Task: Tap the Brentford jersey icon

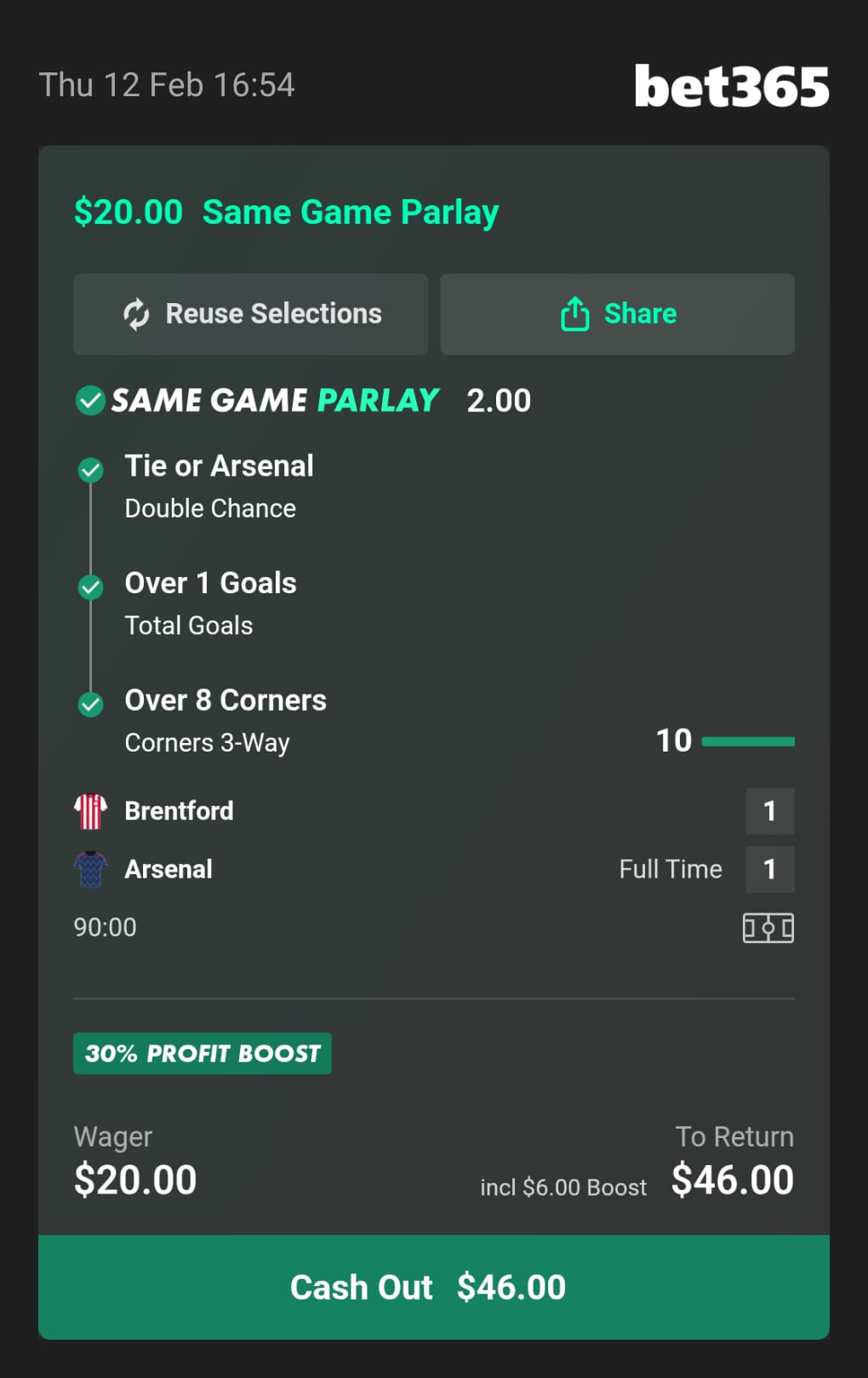Action: point(90,811)
